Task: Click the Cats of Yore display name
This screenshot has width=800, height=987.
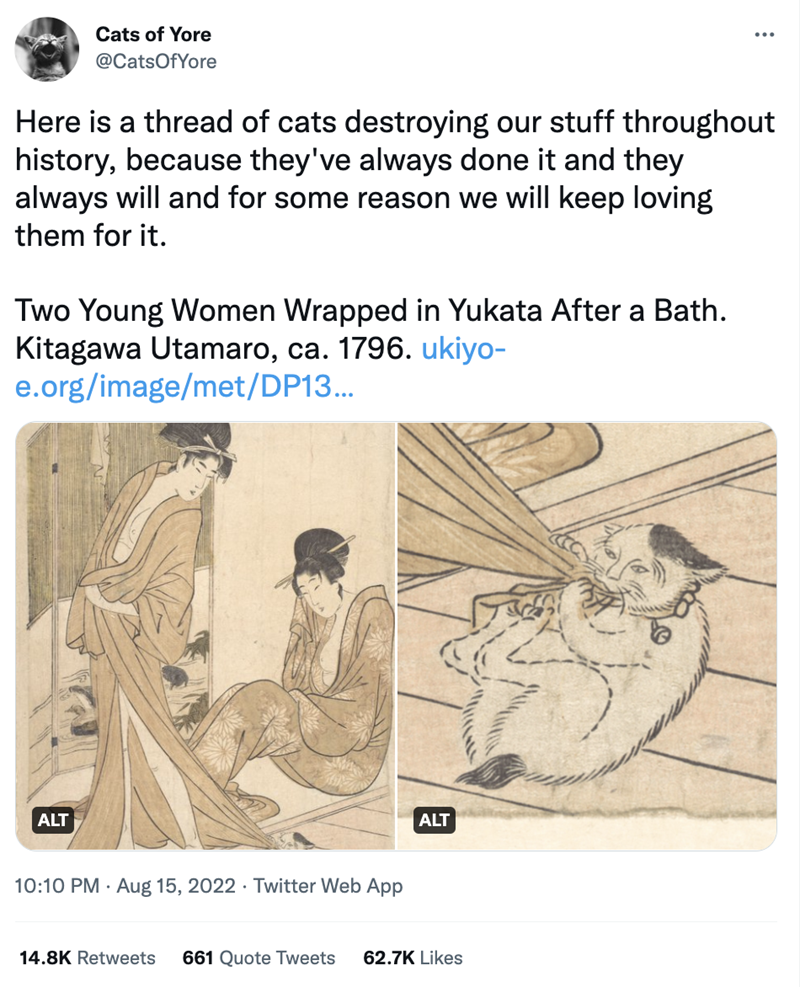Action: click(x=153, y=35)
